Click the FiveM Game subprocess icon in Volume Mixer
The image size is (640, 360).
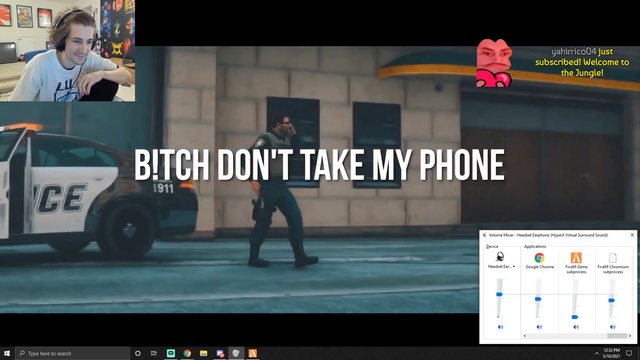576,258
